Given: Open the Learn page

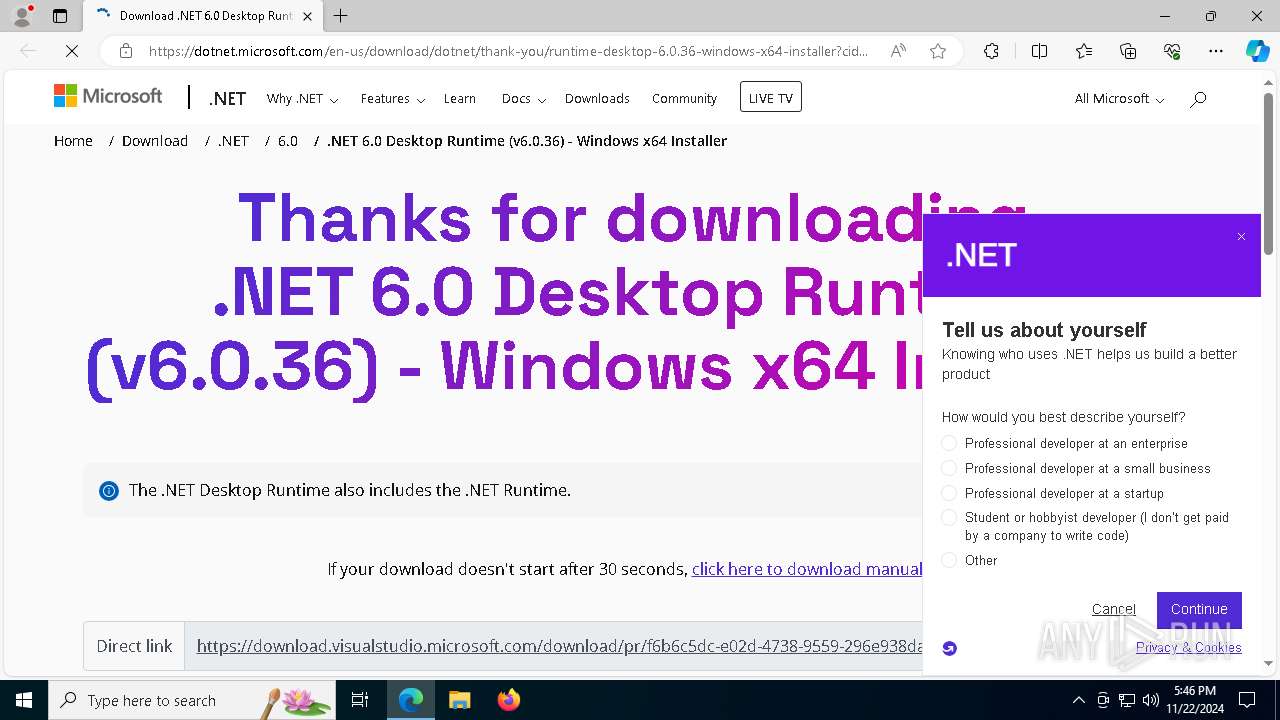Looking at the screenshot, I should pos(460,98).
